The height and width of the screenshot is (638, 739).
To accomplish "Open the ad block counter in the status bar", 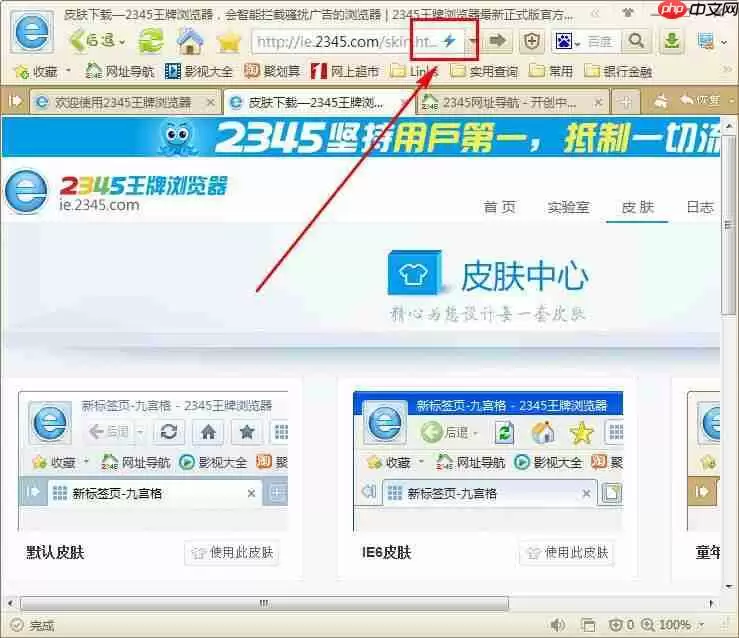I will pyautogui.click(x=621, y=625).
